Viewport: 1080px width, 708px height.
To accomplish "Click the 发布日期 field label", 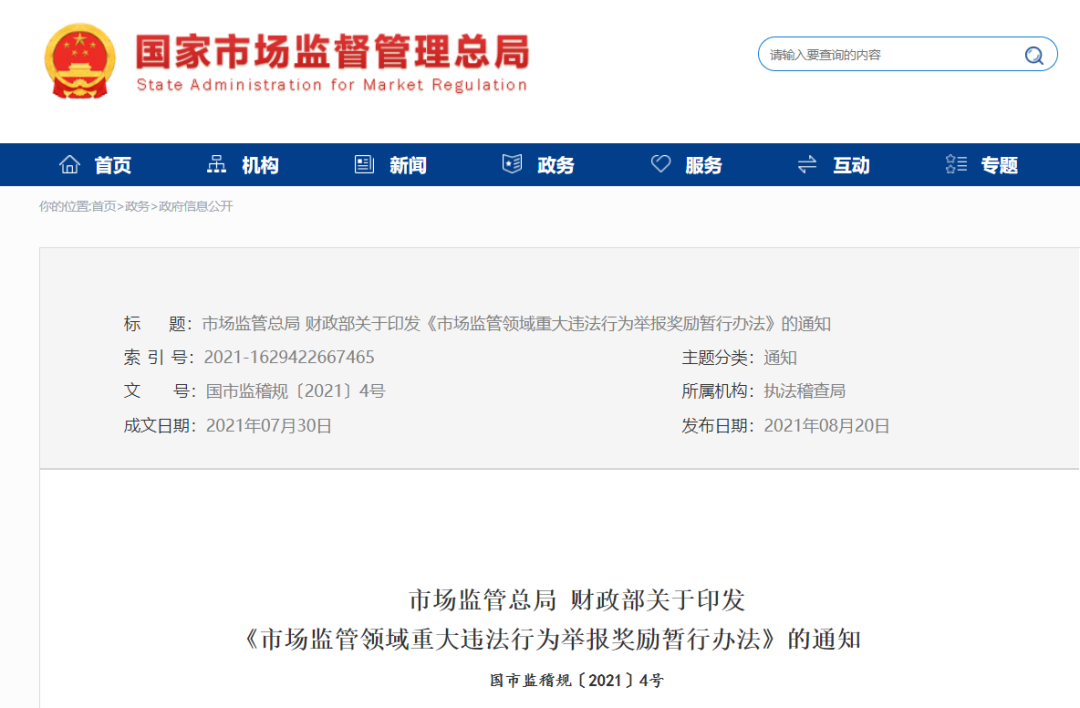I will tap(718, 426).
